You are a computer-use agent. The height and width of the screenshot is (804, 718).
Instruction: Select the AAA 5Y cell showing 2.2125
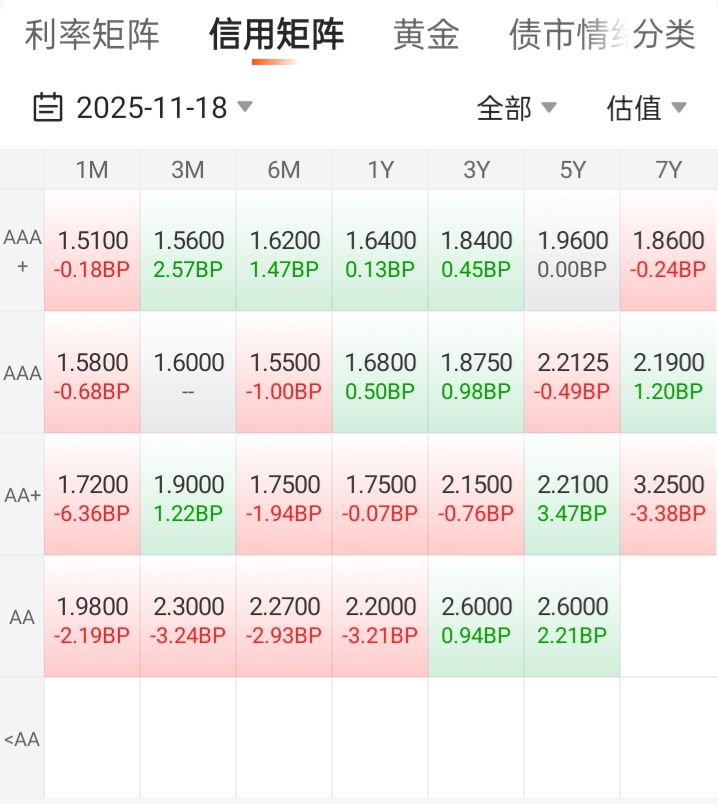pos(572,372)
